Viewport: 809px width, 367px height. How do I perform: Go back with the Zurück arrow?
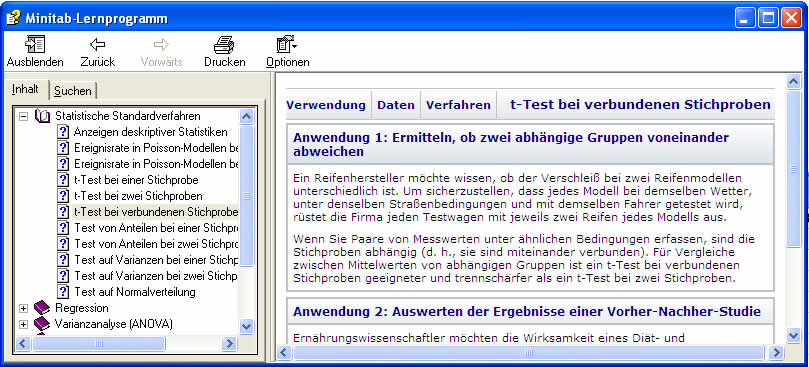click(x=98, y=44)
